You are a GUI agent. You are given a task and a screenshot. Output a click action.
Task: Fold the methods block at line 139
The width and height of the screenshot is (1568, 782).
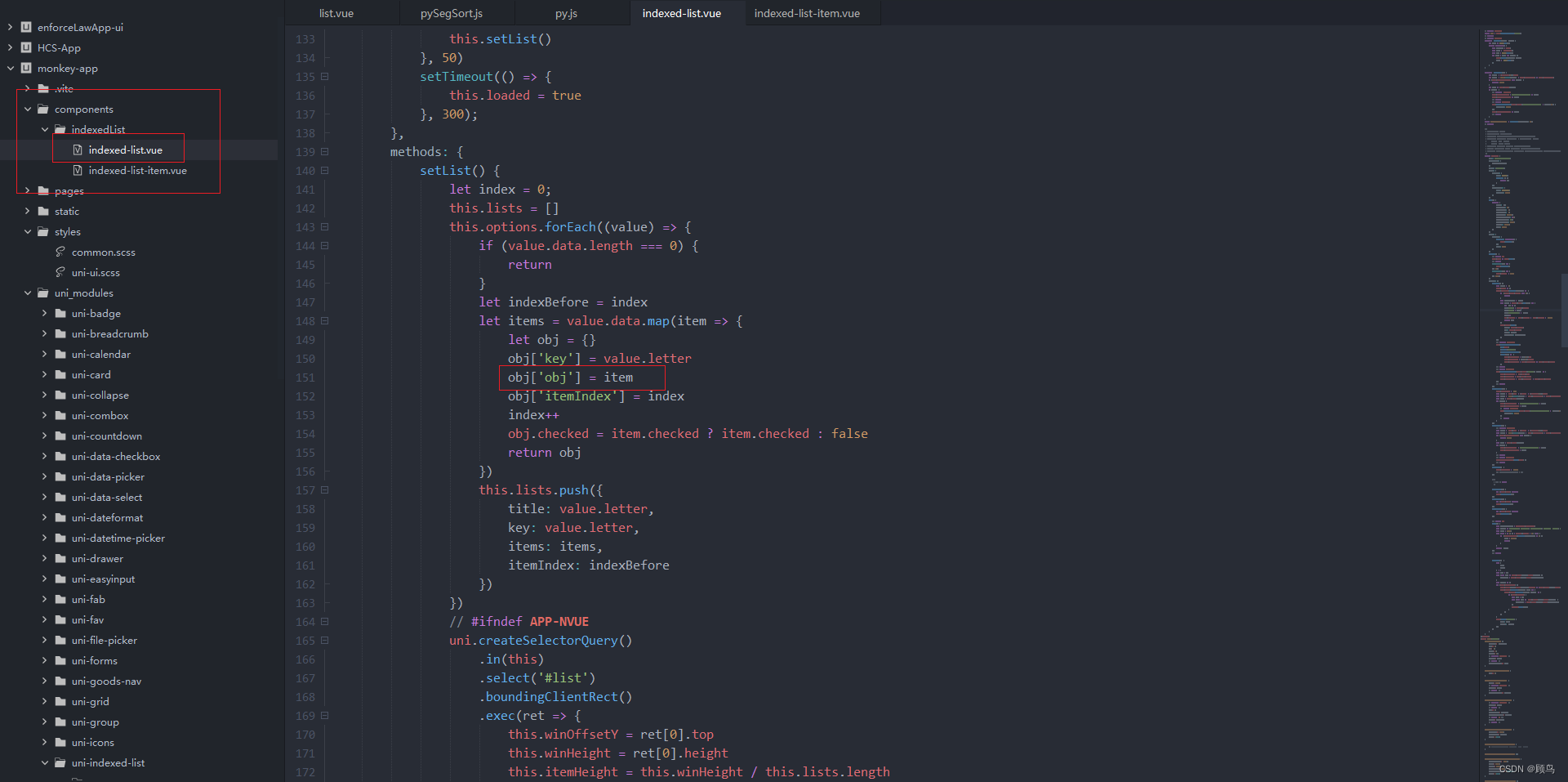(x=324, y=151)
